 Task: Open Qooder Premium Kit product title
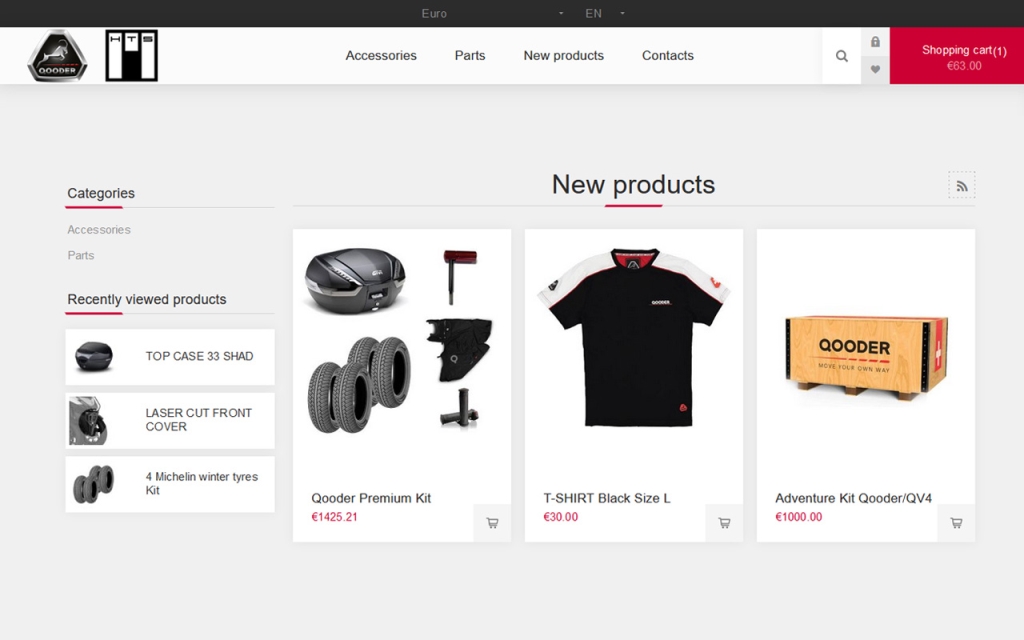coord(371,498)
